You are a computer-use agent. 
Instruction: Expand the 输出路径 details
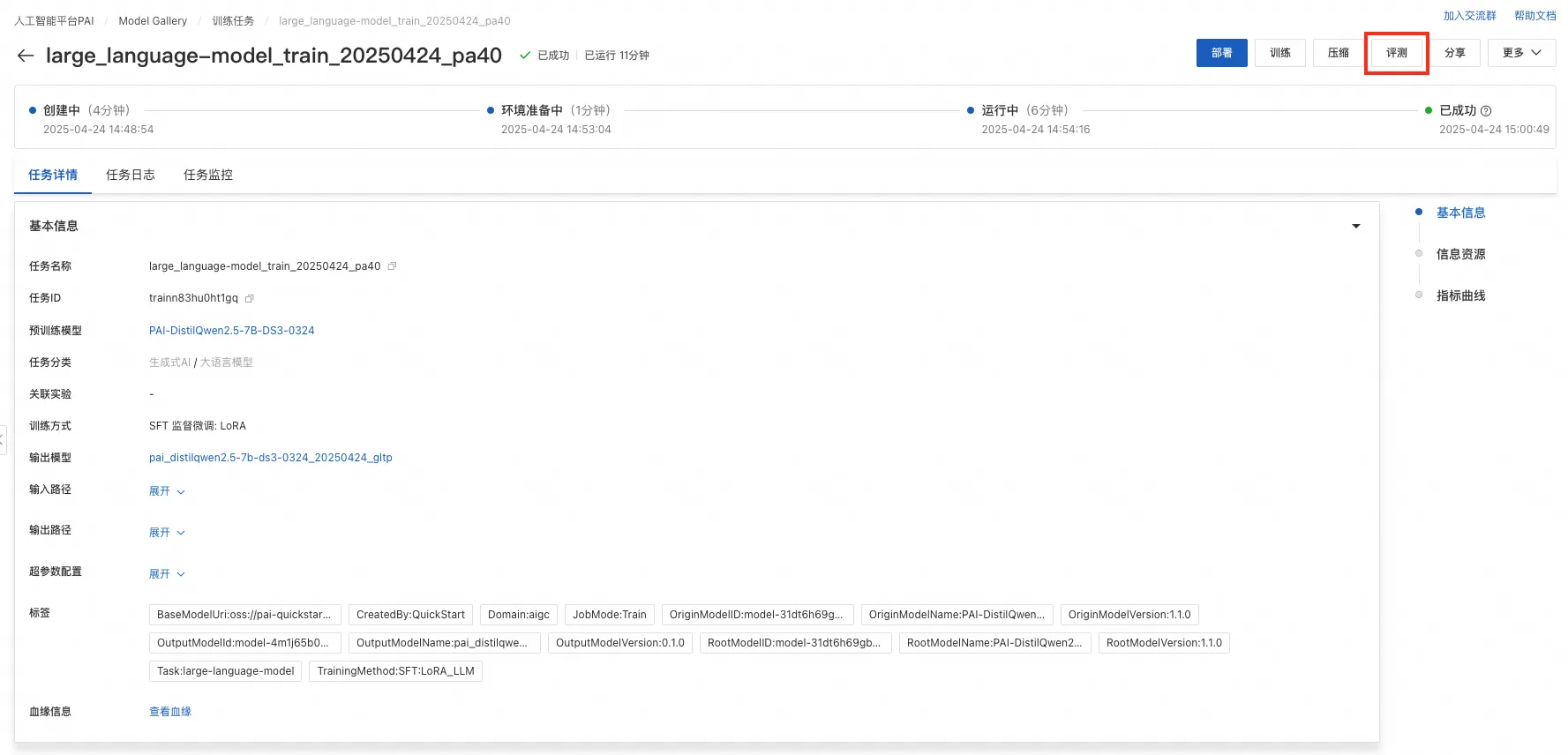[167, 533]
